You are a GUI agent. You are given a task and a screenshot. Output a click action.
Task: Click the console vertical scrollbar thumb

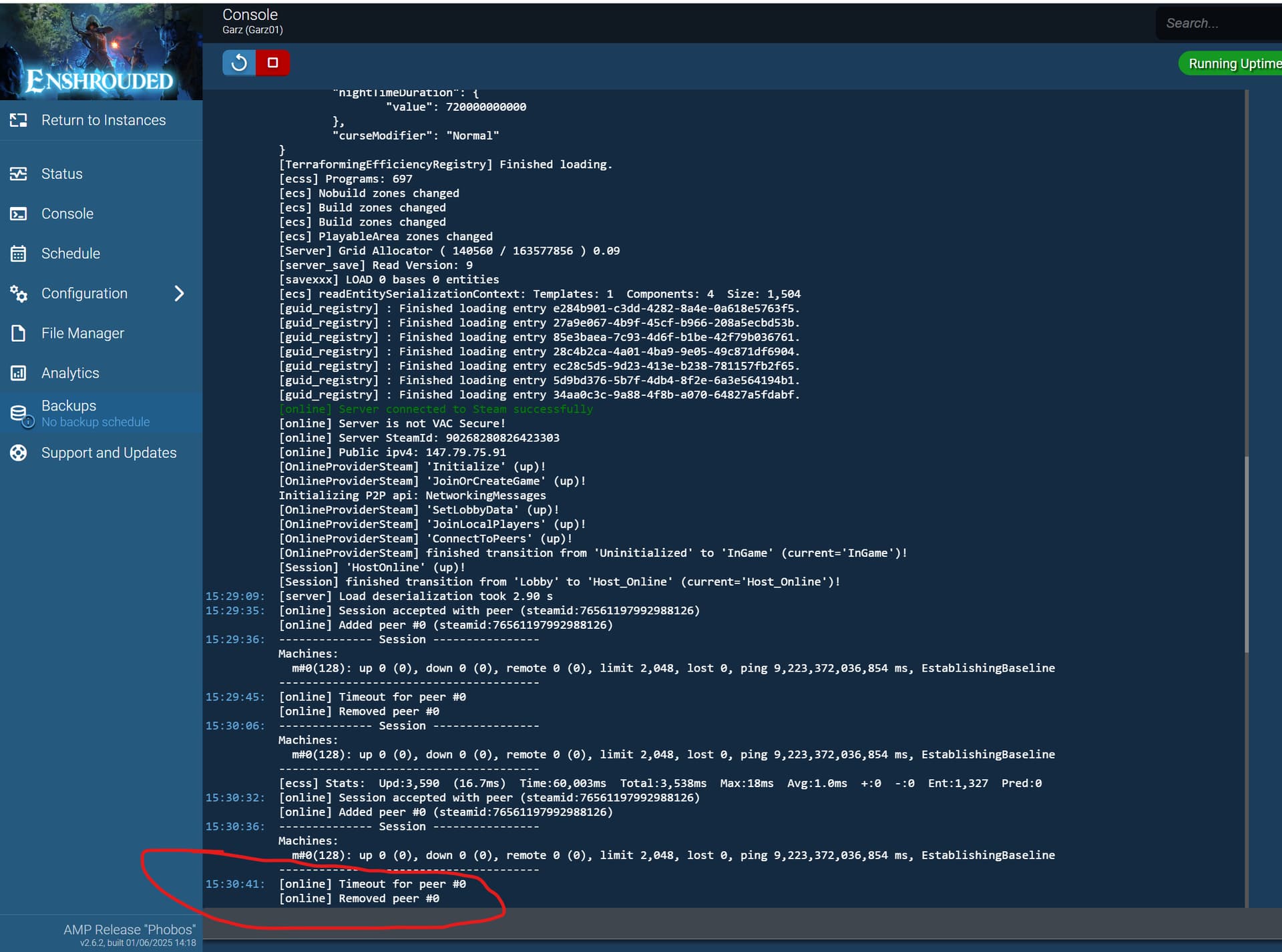1246,554
